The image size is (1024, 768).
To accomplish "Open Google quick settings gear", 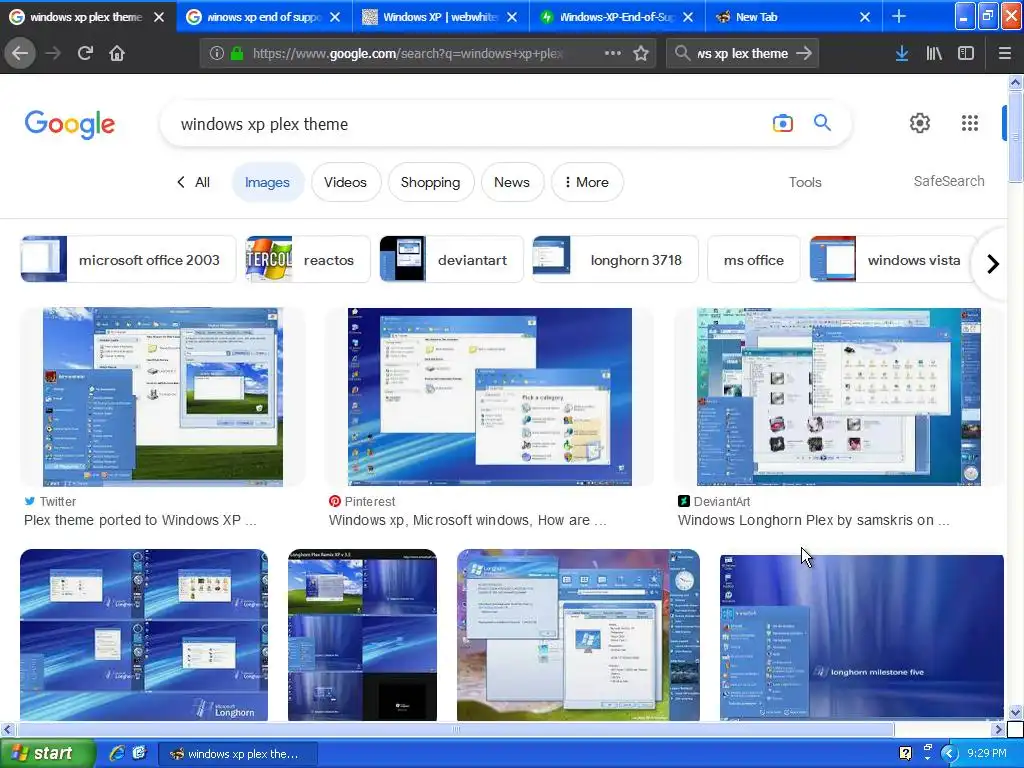I will [x=920, y=123].
